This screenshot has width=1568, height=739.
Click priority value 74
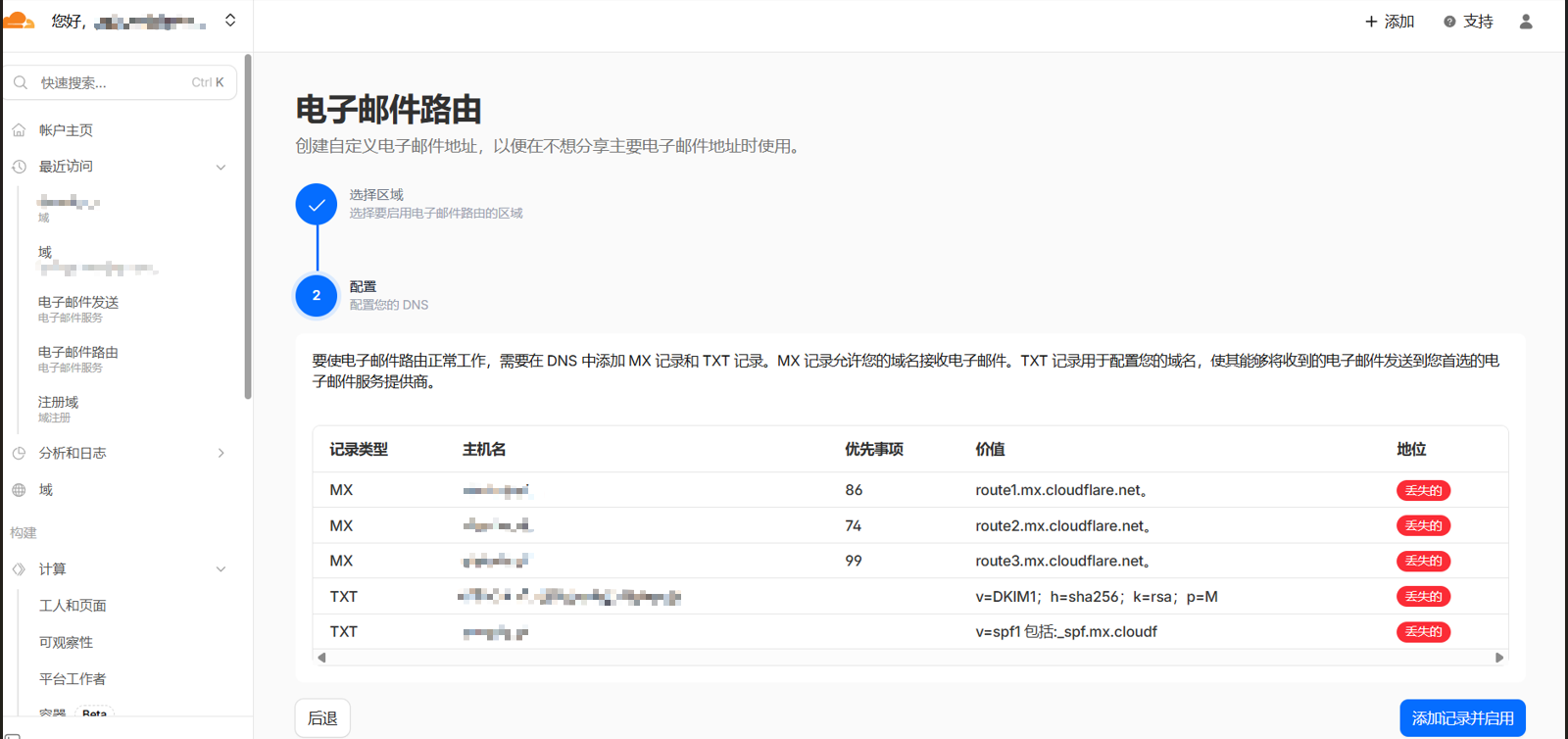pos(854,525)
